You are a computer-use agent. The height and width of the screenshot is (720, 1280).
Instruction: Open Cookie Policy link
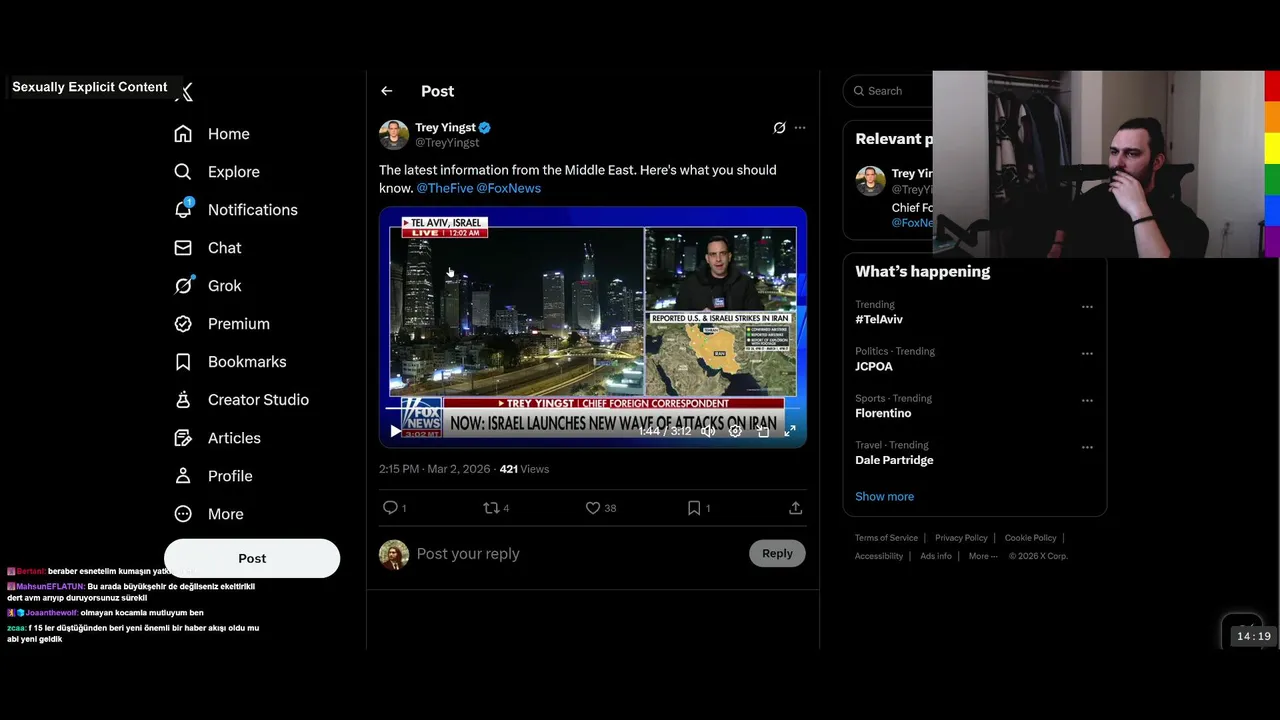pos(1030,538)
